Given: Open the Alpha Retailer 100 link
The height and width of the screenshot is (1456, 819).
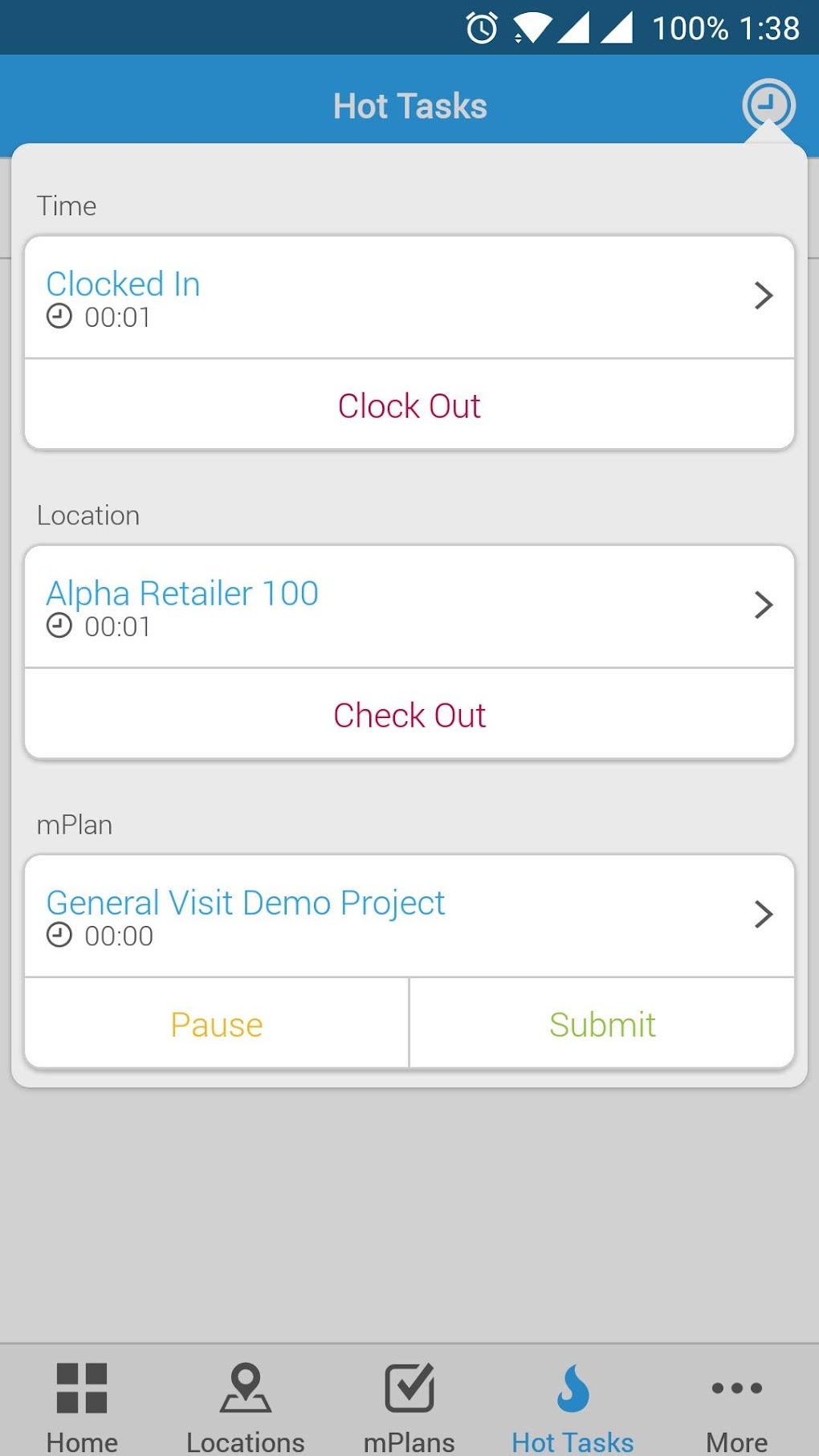Looking at the screenshot, I should pyautogui.click(x=182, y=593).
